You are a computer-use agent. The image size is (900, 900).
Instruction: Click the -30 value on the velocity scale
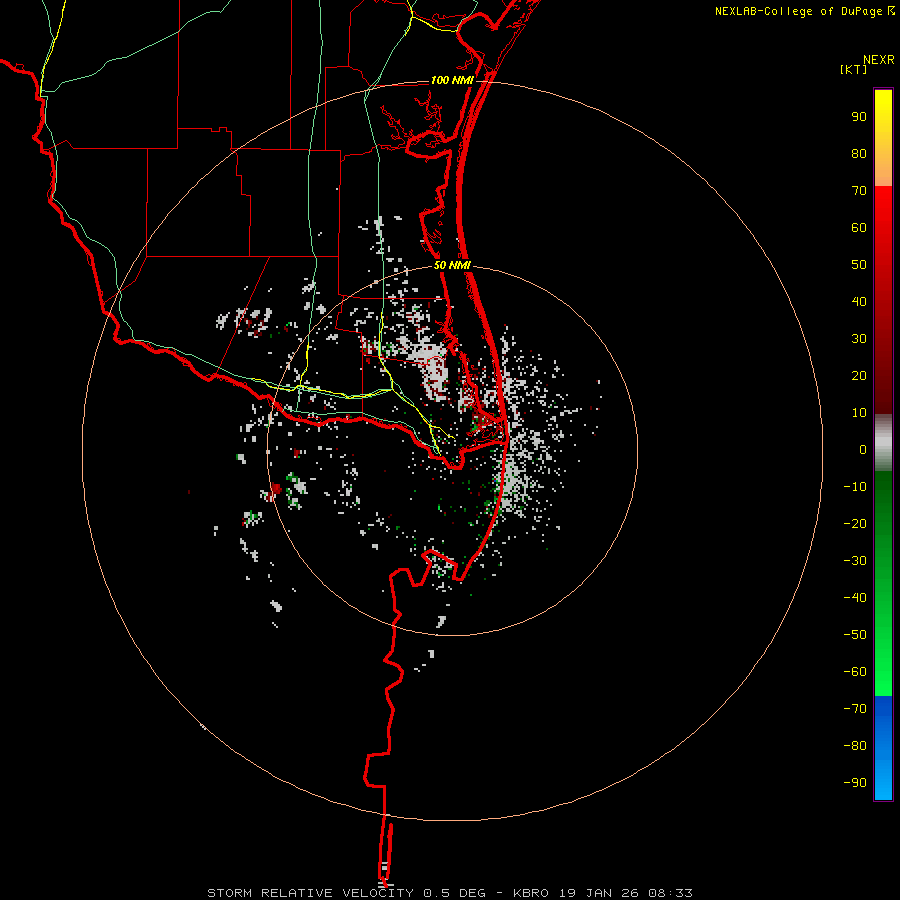pyautogui.click(x=855, y=561)
